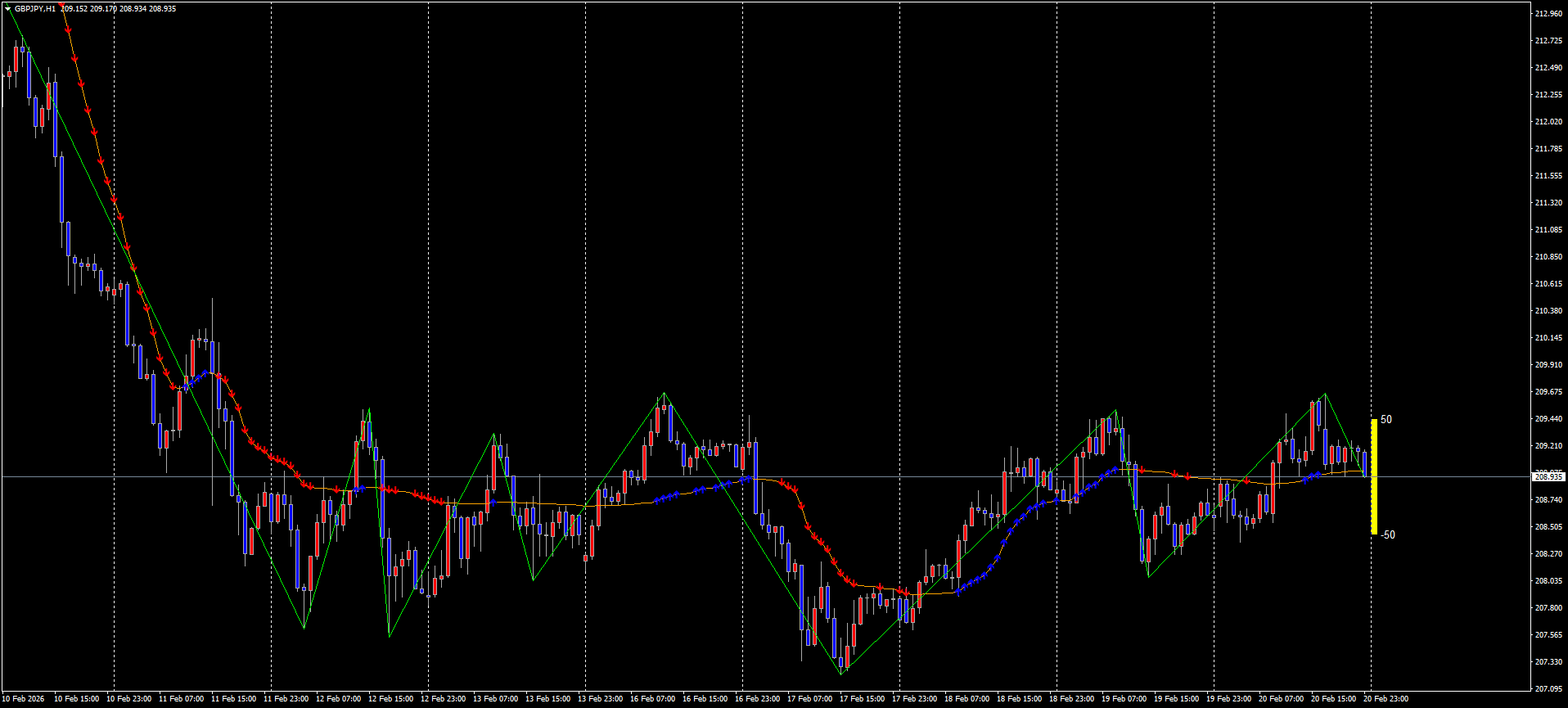The image size is (1568, 708).
Task: Click the last blue candle on chart
Action: click(x=1364, y=462)
